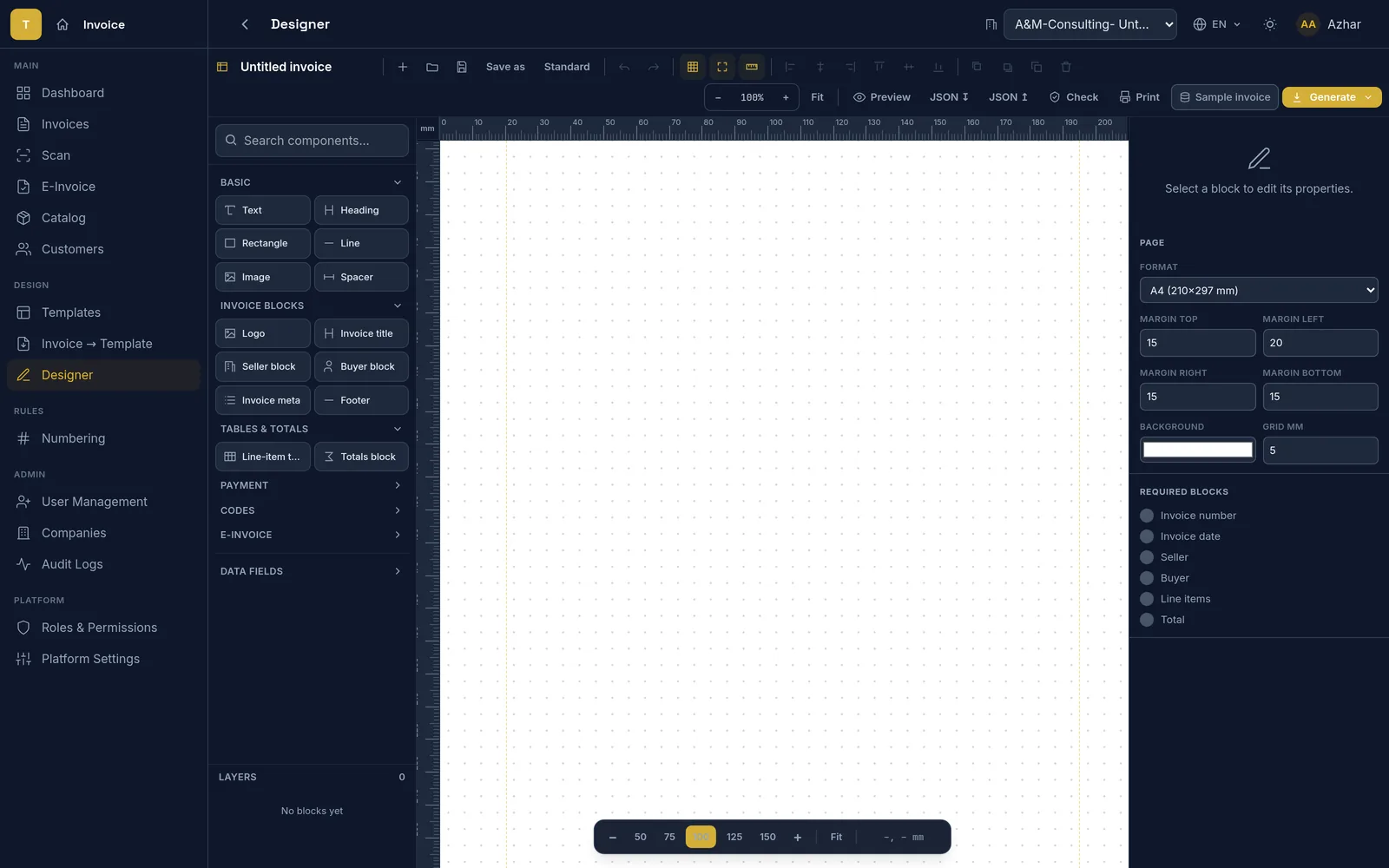Expand the CODES section

click(312, 510)
